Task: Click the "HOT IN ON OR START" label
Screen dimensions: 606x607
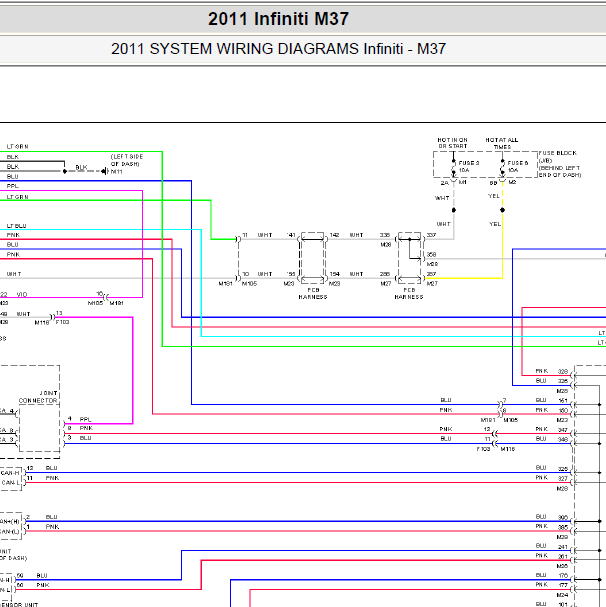Action: coord(452,143)
